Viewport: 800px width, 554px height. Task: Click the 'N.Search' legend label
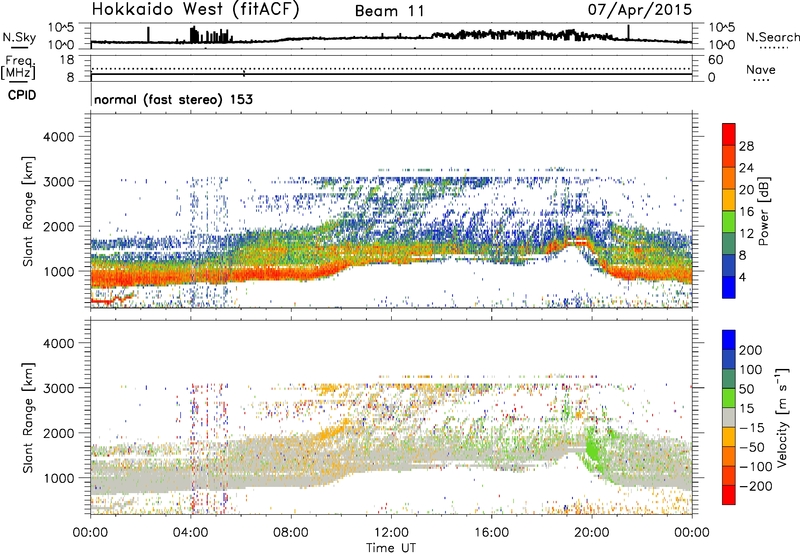(772, 37)
